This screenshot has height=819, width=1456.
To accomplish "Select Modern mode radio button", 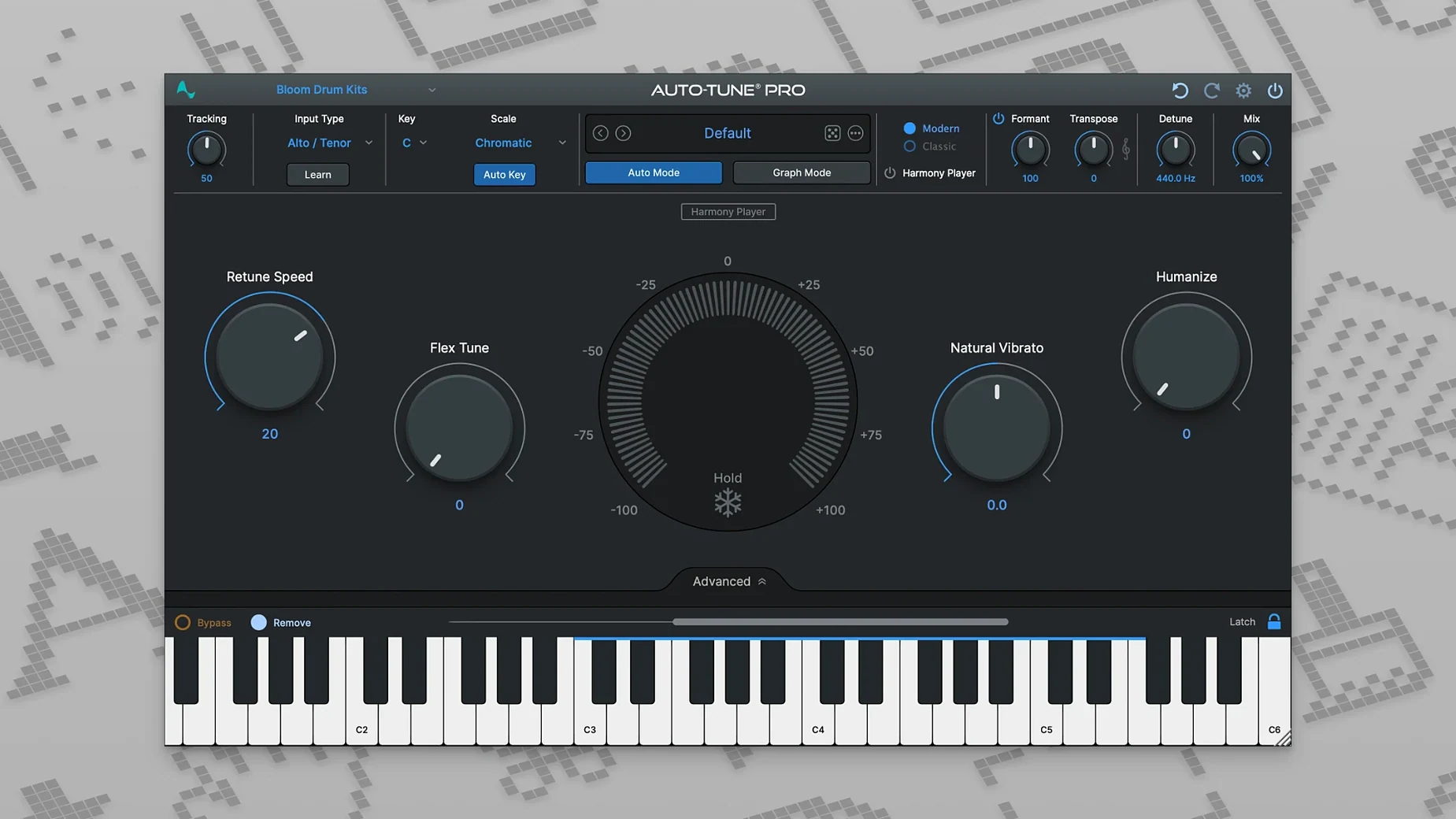I will pos(910,128).
